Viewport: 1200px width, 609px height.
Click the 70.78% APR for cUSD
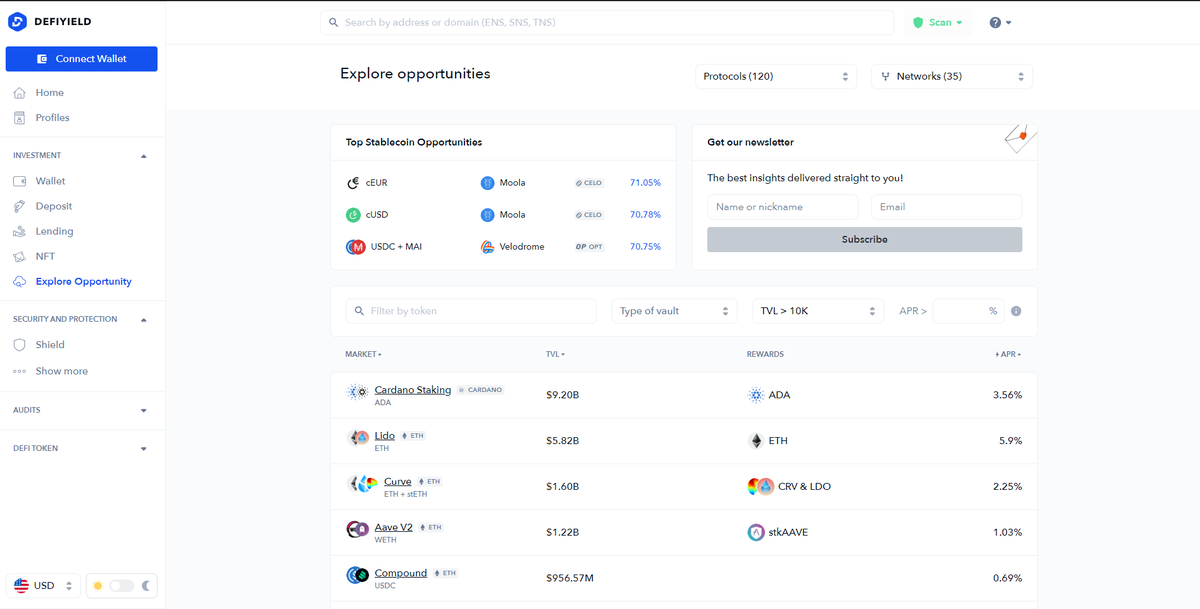click(645, 215)
